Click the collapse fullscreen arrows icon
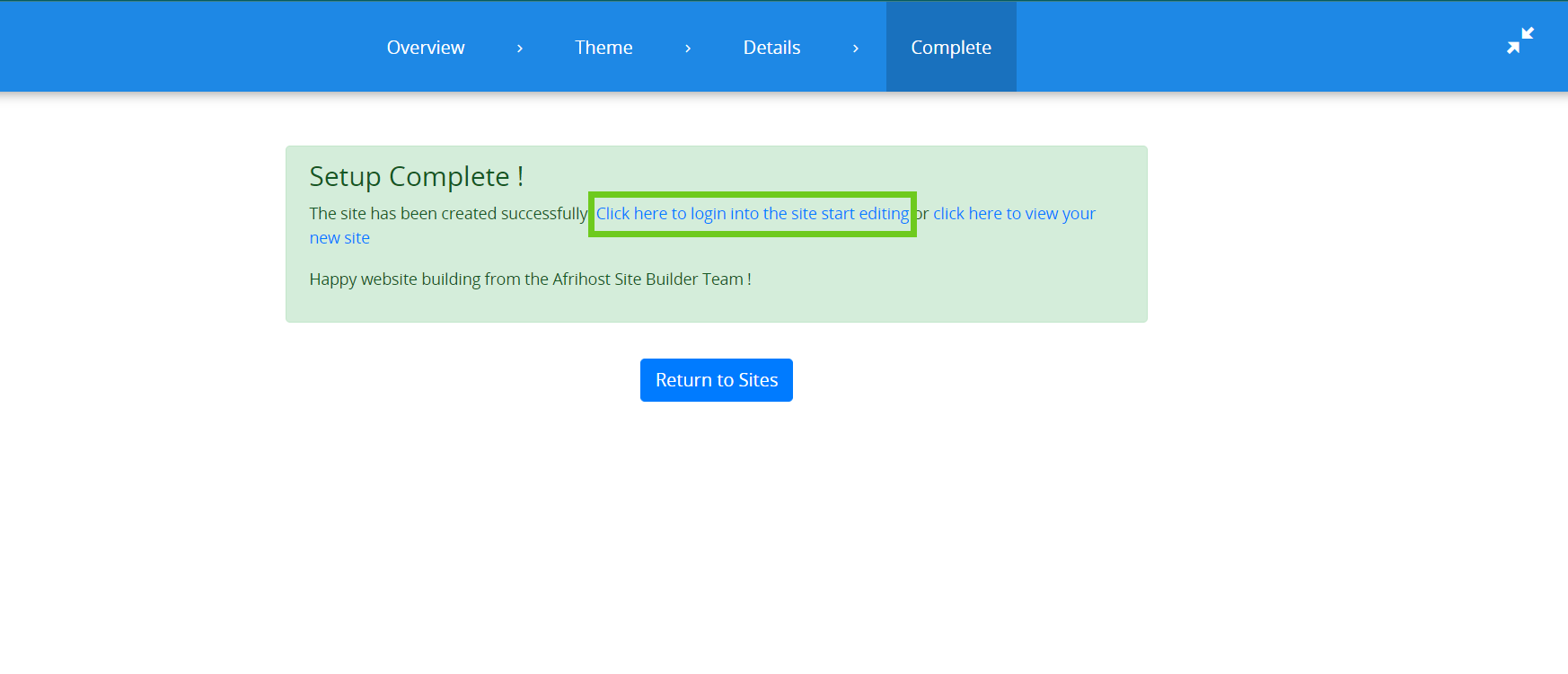The height and width of the screenshot is (674, 1568). (1520, 40)
